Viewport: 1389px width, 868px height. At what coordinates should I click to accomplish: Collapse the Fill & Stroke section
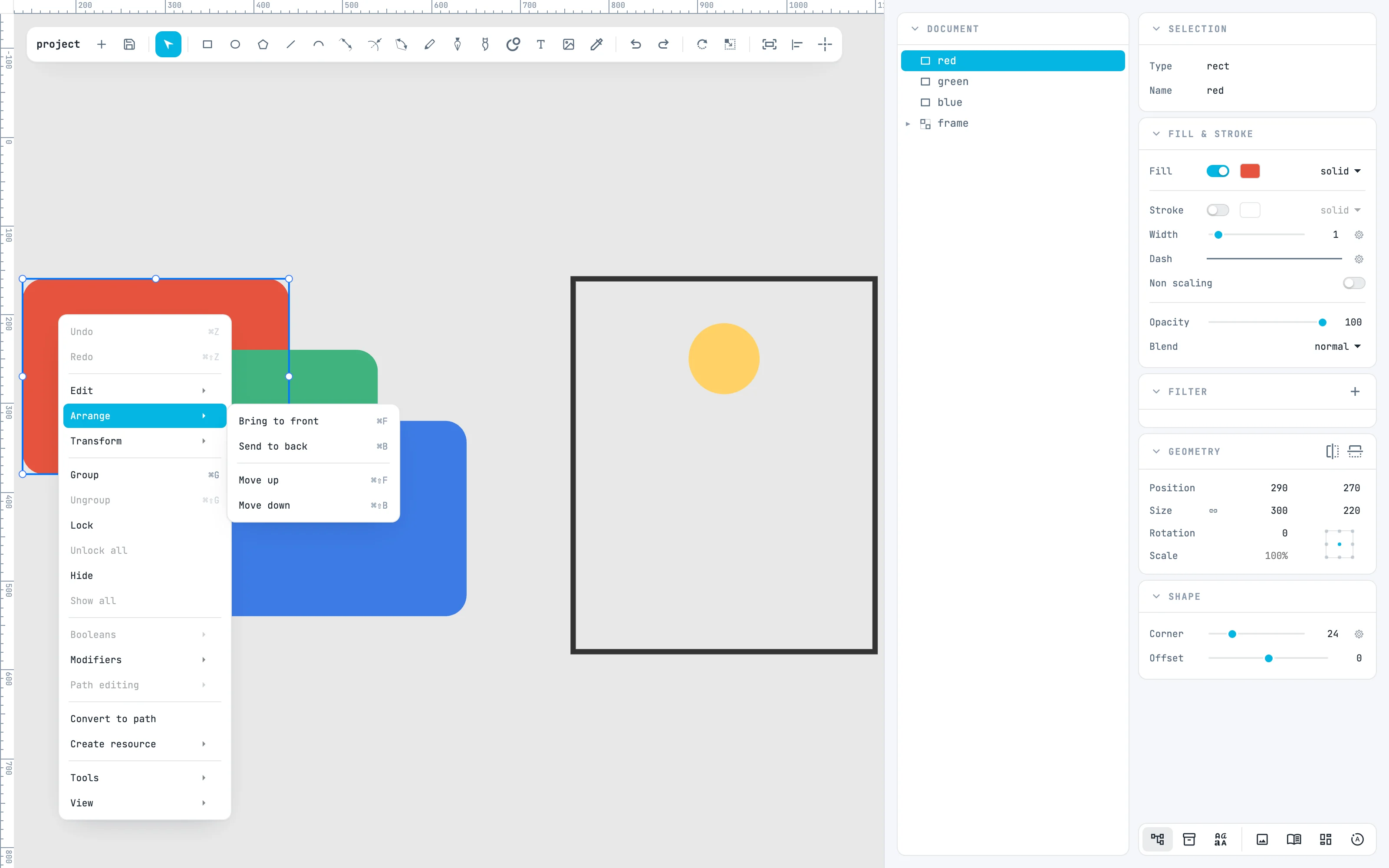1156,134
